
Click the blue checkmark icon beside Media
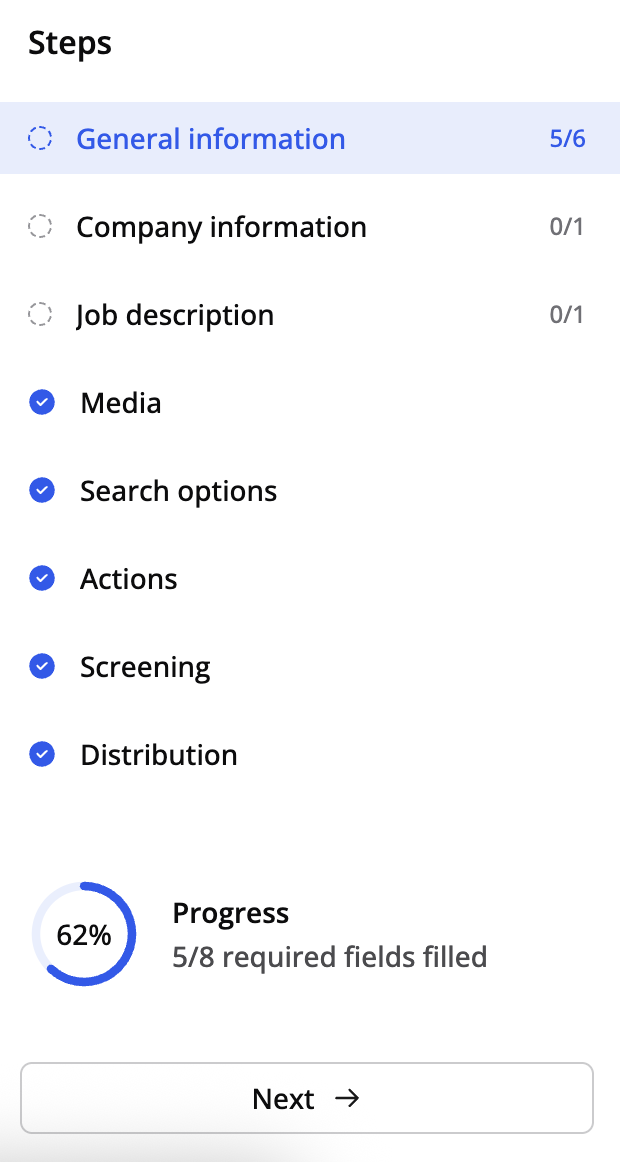42,403
